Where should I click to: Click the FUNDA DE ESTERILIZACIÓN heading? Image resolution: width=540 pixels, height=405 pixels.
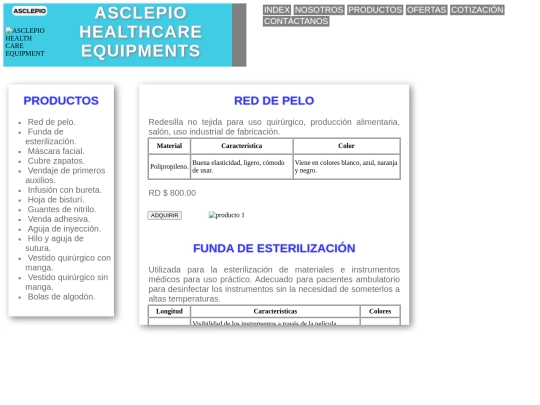274,248
